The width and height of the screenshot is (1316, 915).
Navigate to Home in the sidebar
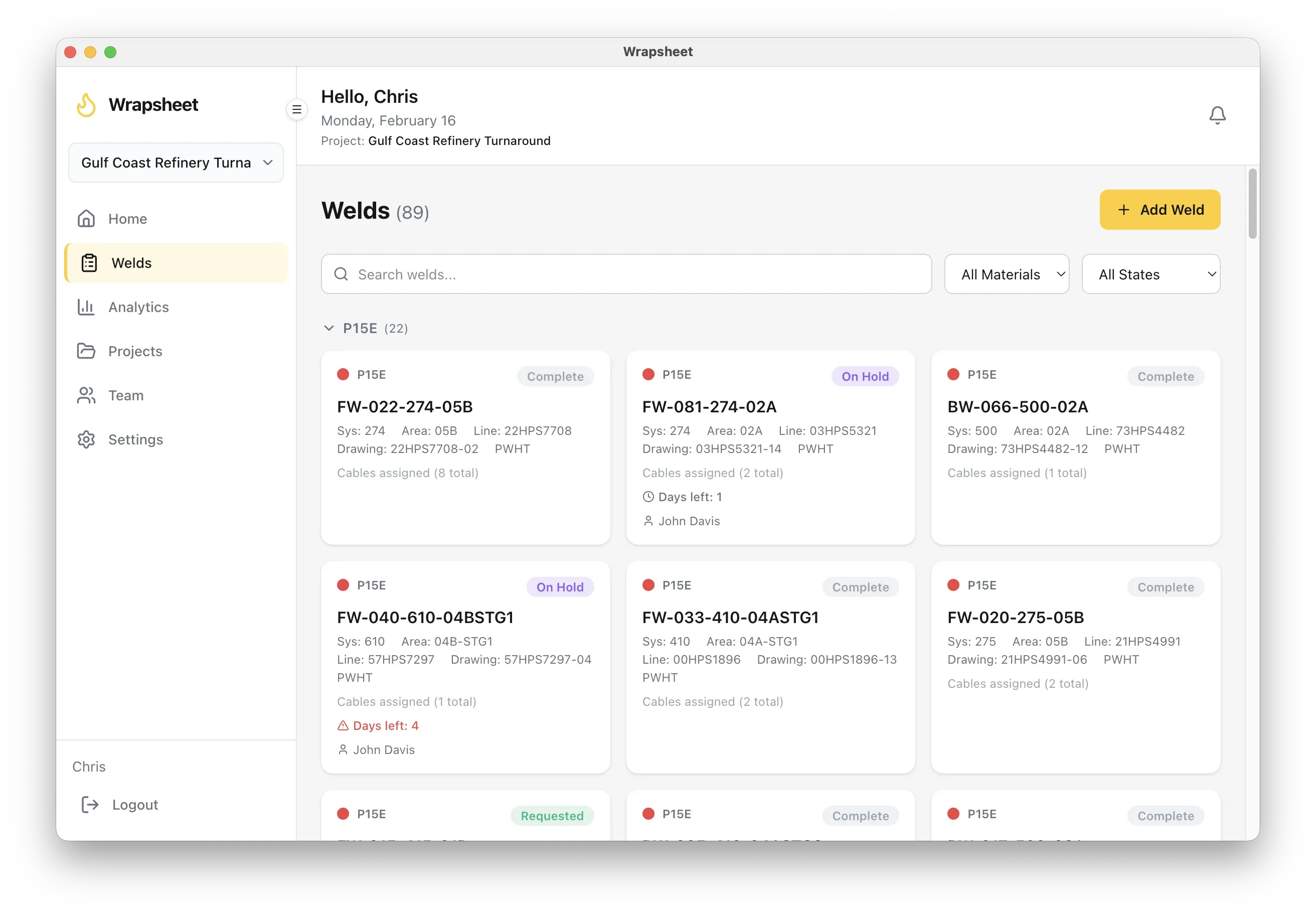[x=127, y=218]
